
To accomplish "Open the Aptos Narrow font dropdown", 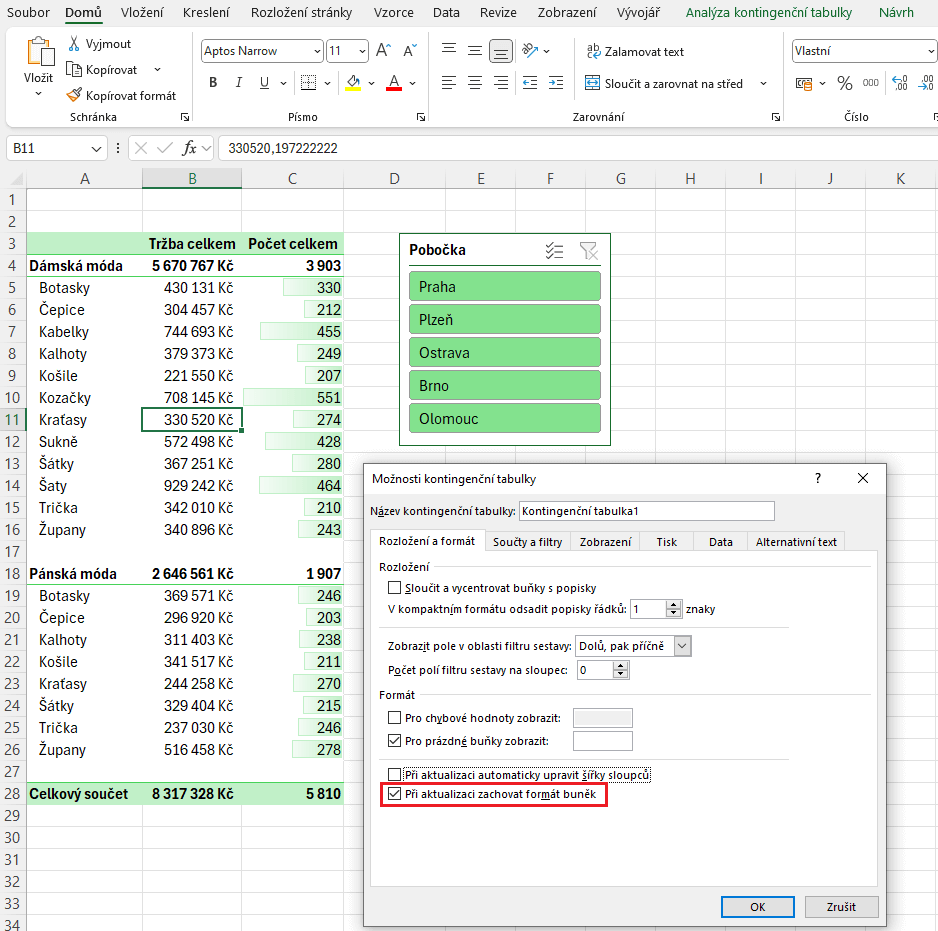I will (x=317, y=51).
